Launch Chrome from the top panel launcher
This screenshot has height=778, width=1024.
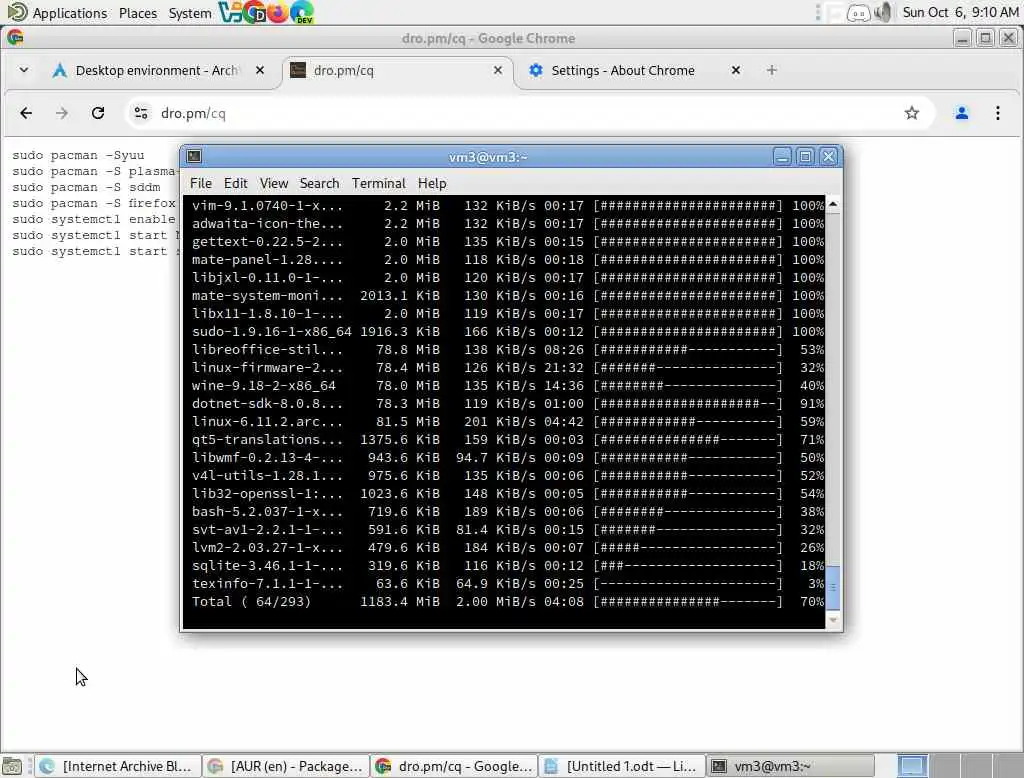[x=253, y=12]
